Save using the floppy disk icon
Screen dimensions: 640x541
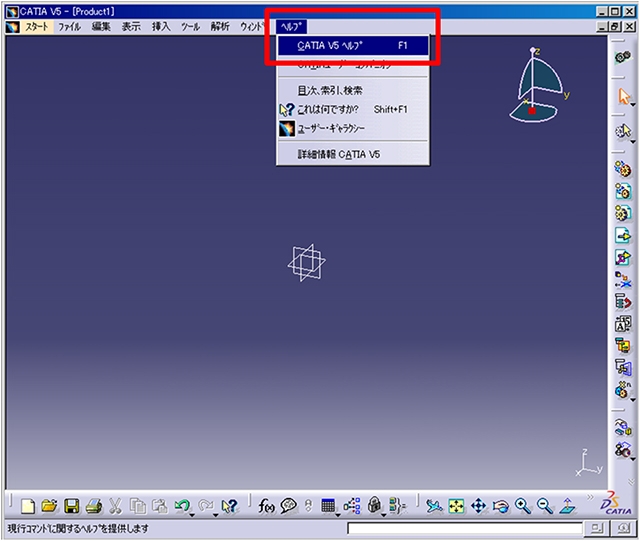(x=71, y=507)
